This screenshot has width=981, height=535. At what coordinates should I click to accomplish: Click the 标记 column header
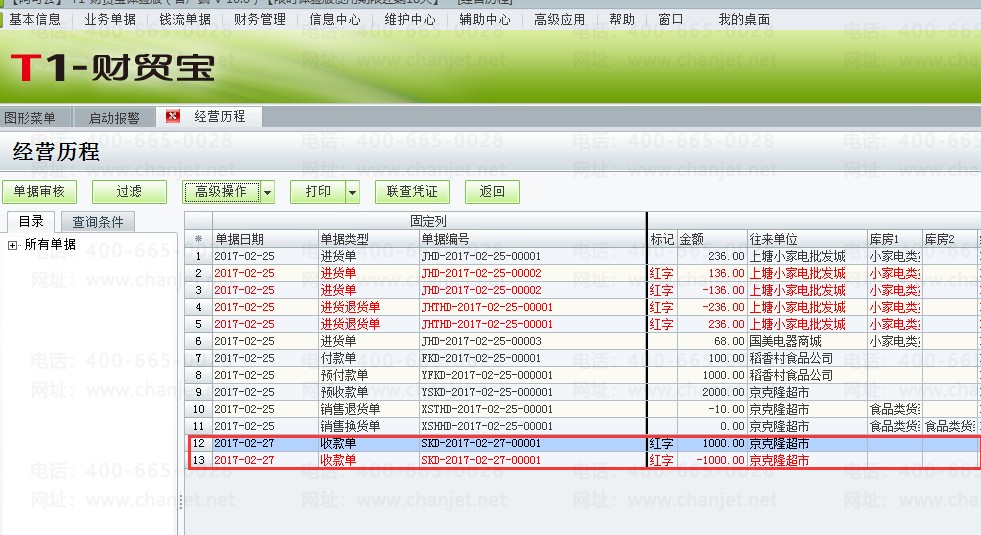[663, 239]
